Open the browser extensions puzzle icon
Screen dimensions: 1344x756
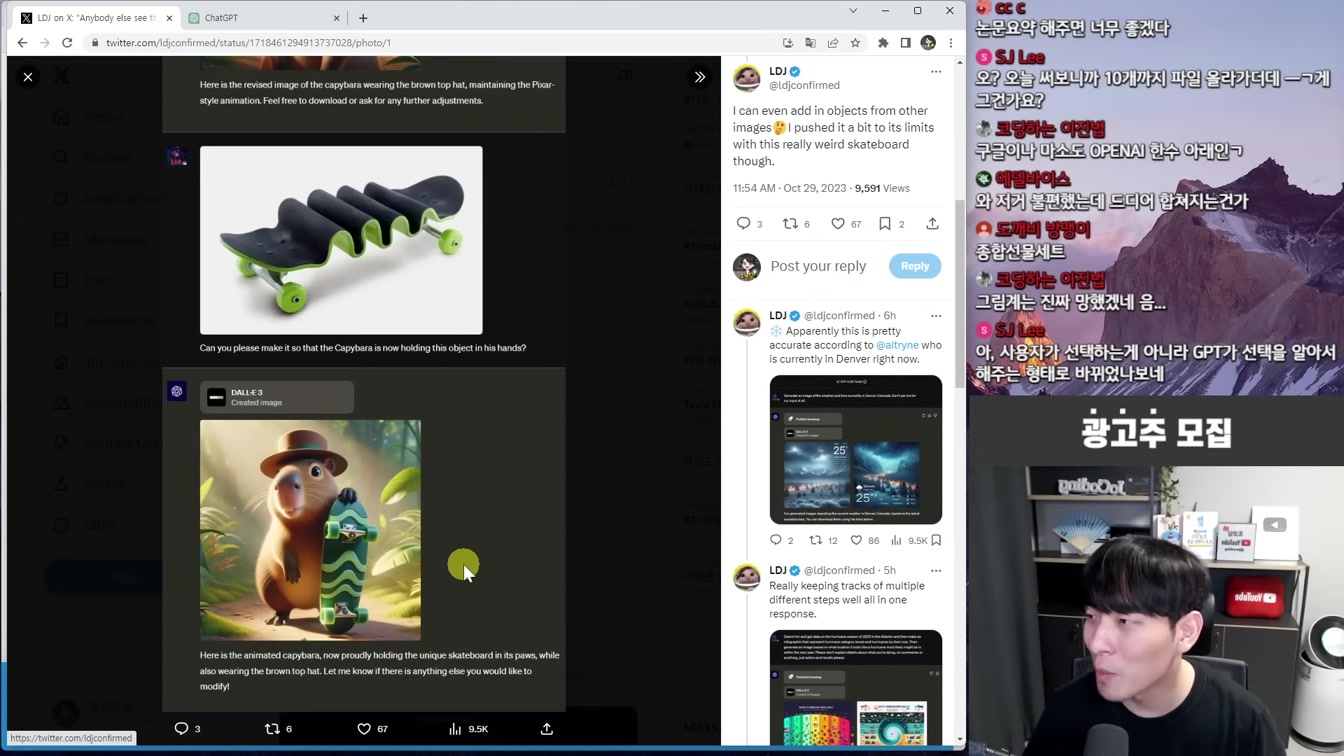[x=883, y=43]
